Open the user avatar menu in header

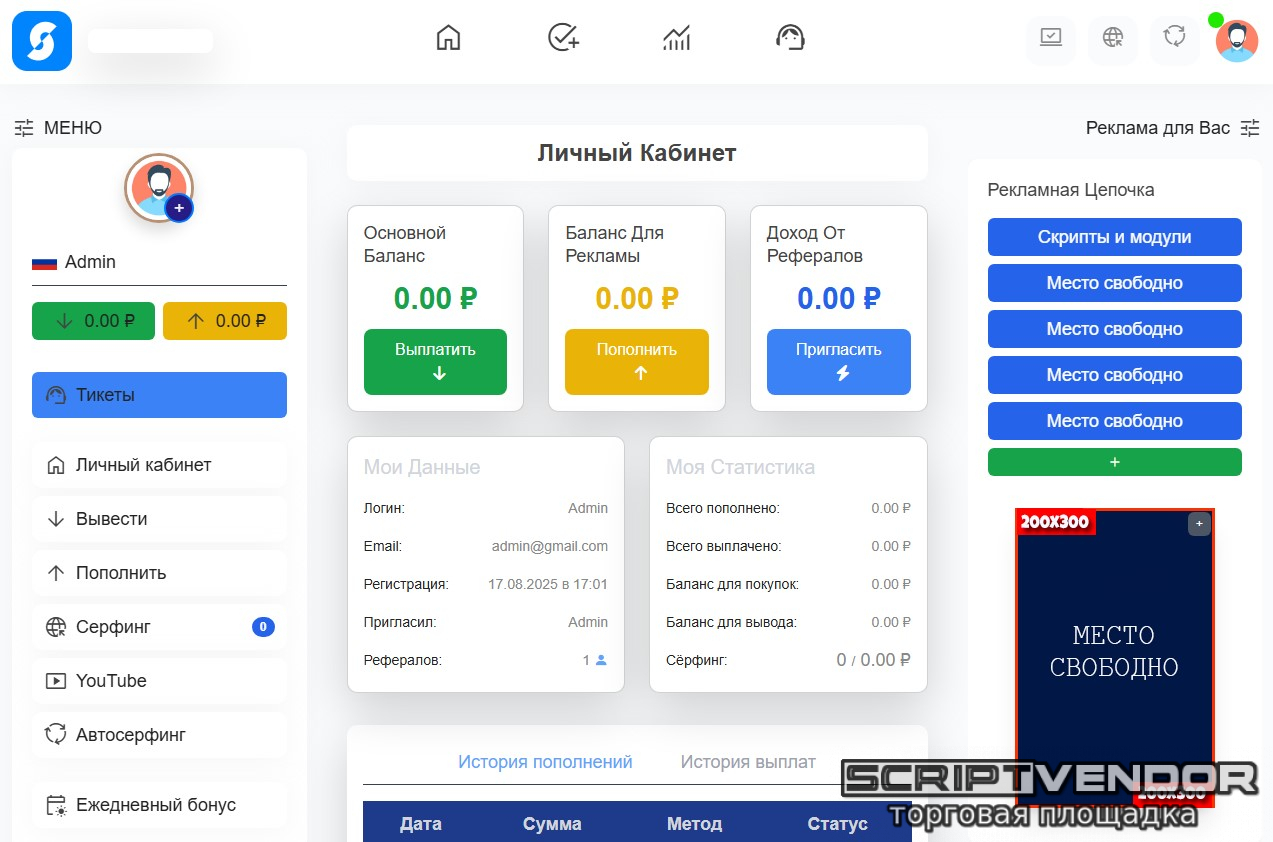pyautogui.click(x=1237, y=41)
